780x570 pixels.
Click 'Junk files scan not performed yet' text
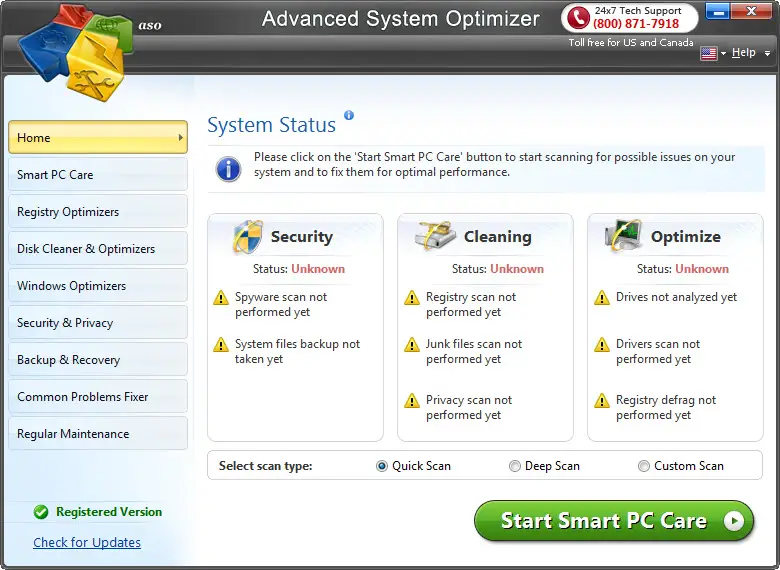tap(474, 352)
